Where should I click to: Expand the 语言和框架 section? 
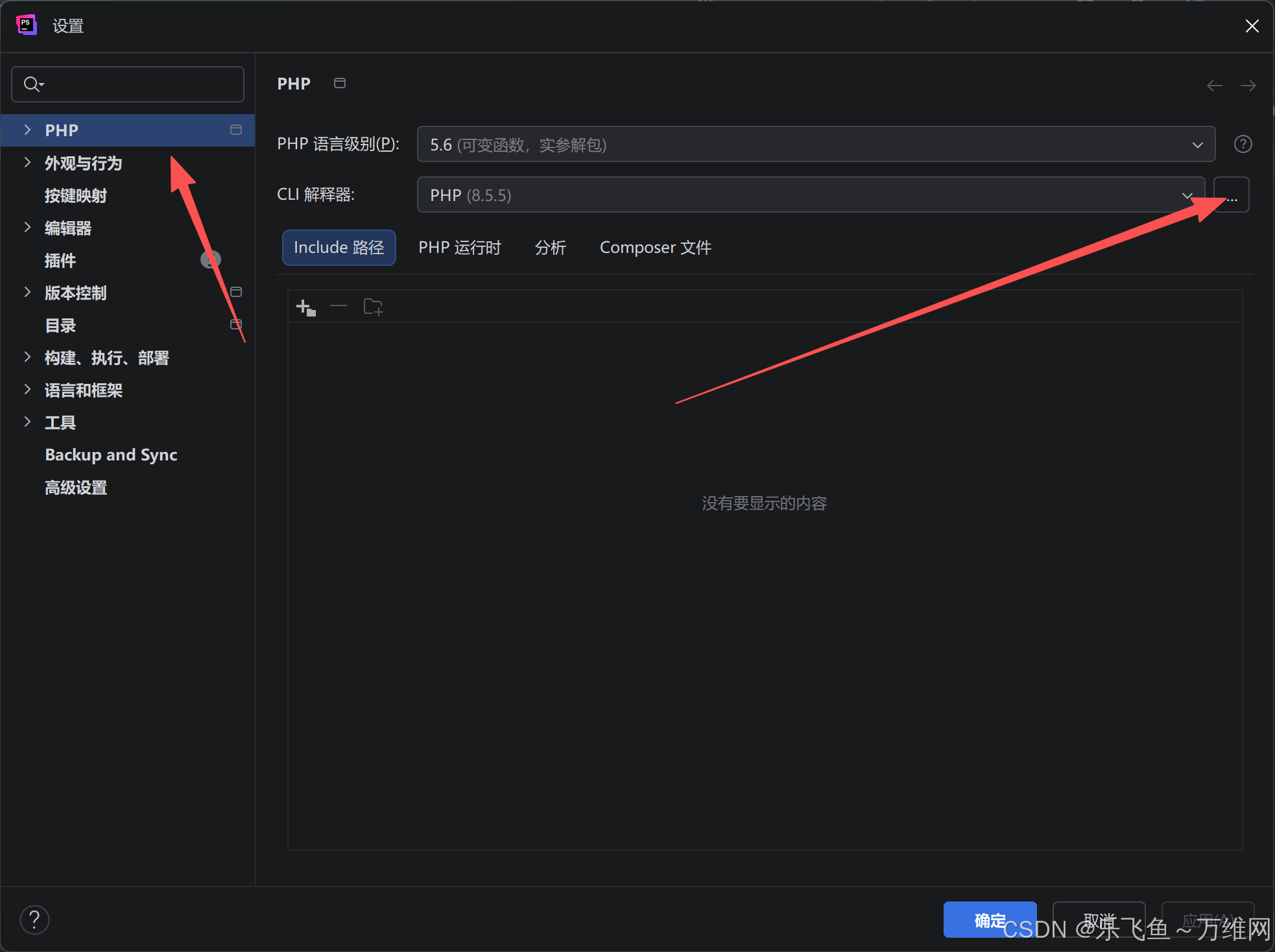[x=27, y=390]
